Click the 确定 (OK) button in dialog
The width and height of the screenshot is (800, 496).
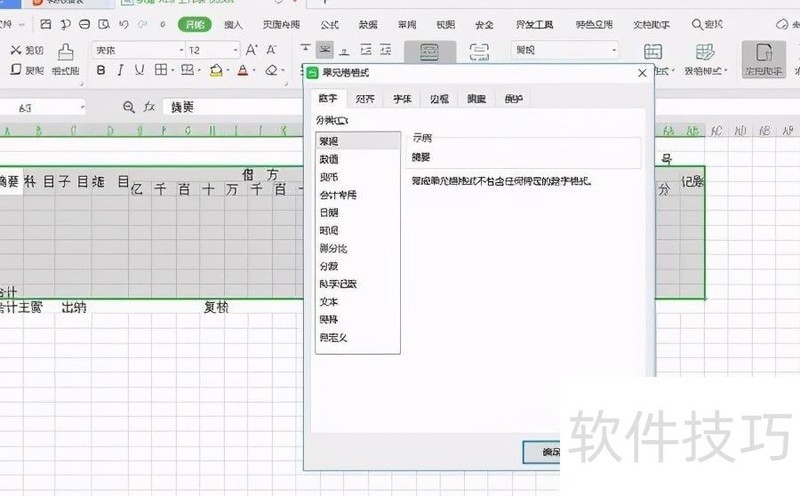545,452
